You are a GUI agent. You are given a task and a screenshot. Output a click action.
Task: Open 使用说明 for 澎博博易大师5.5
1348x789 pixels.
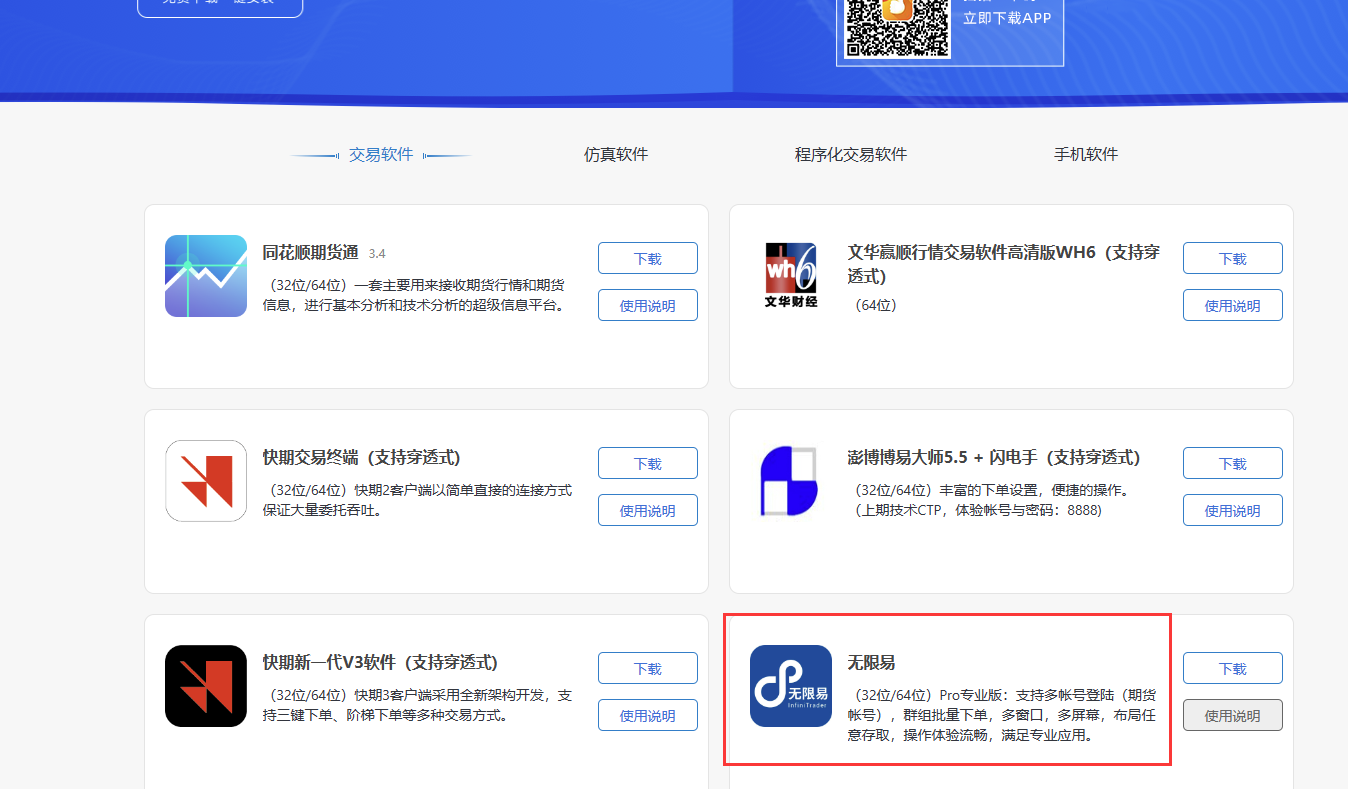(1233, 510)
